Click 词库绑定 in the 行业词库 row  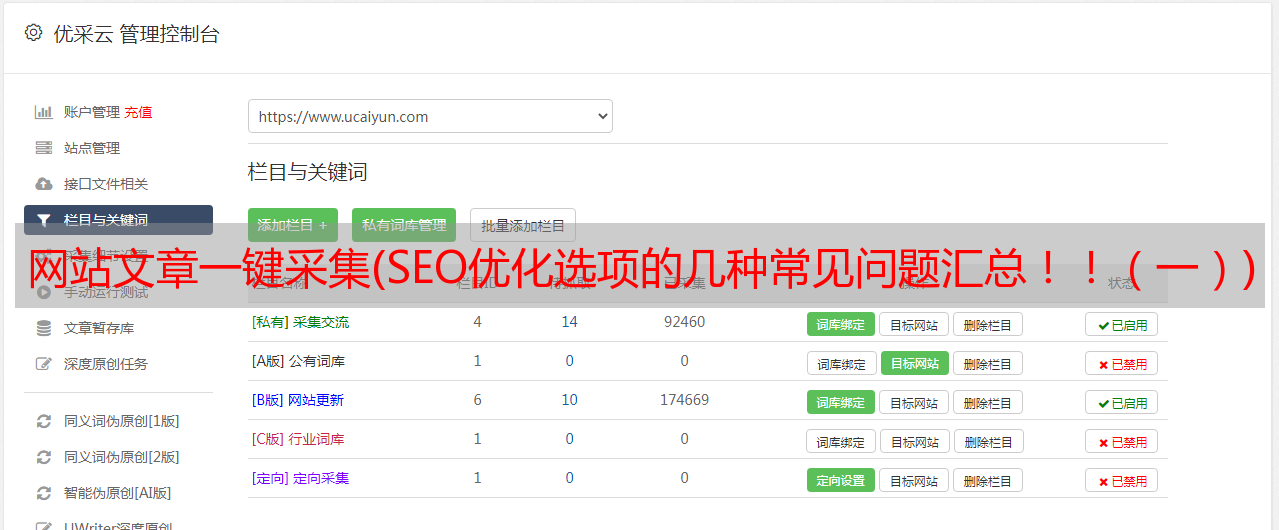(840, 441)
